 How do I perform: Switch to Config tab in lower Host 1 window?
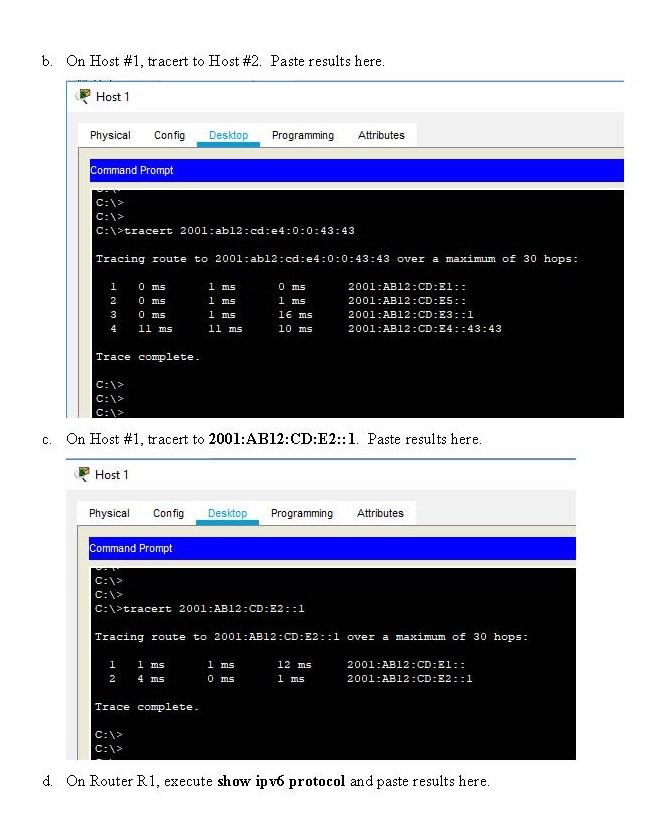pyautogui.click(x=169, y=513)
